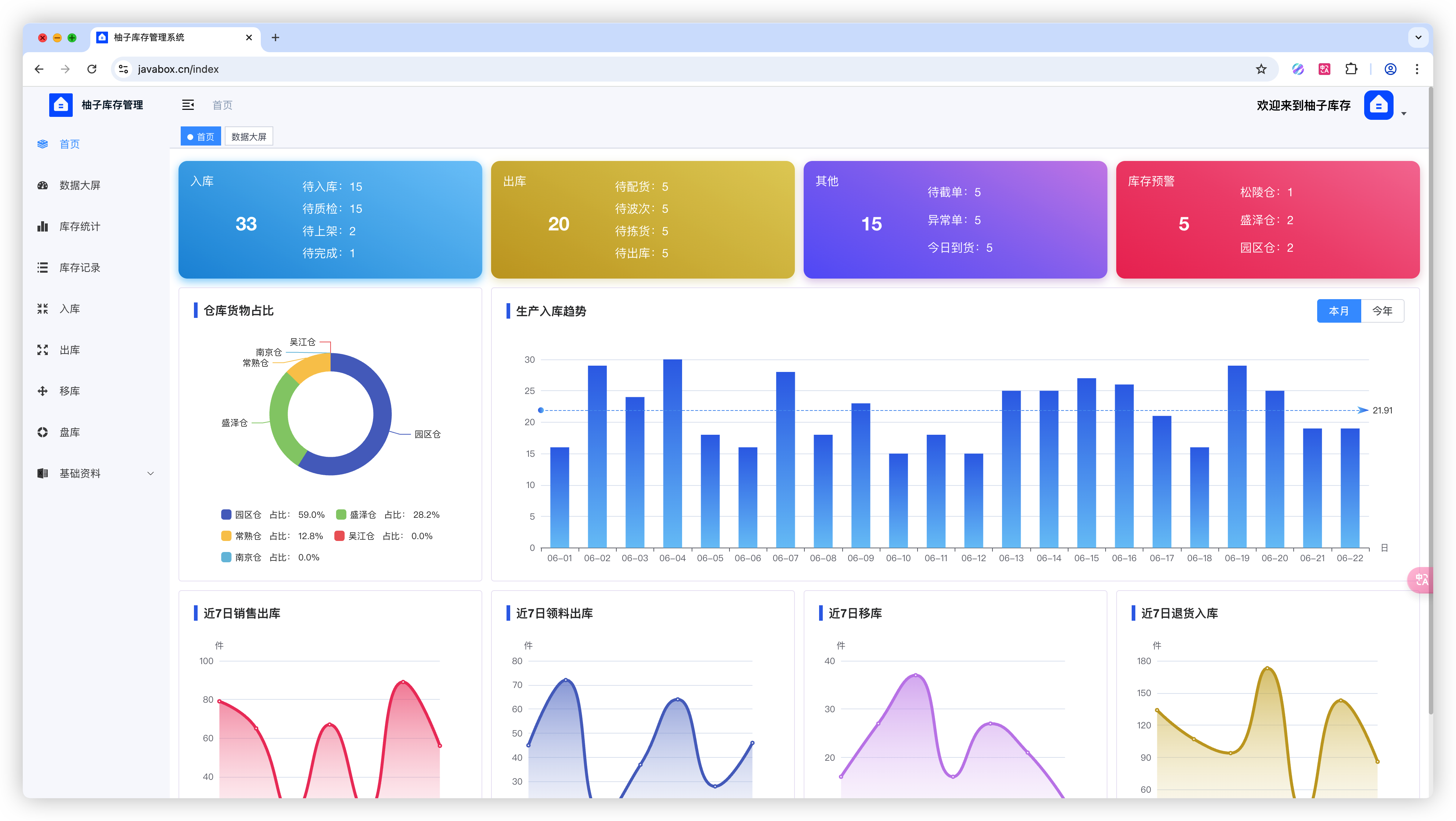Switch trend chart to 今年
1456x821 pixels.
tap(1382, 311)
